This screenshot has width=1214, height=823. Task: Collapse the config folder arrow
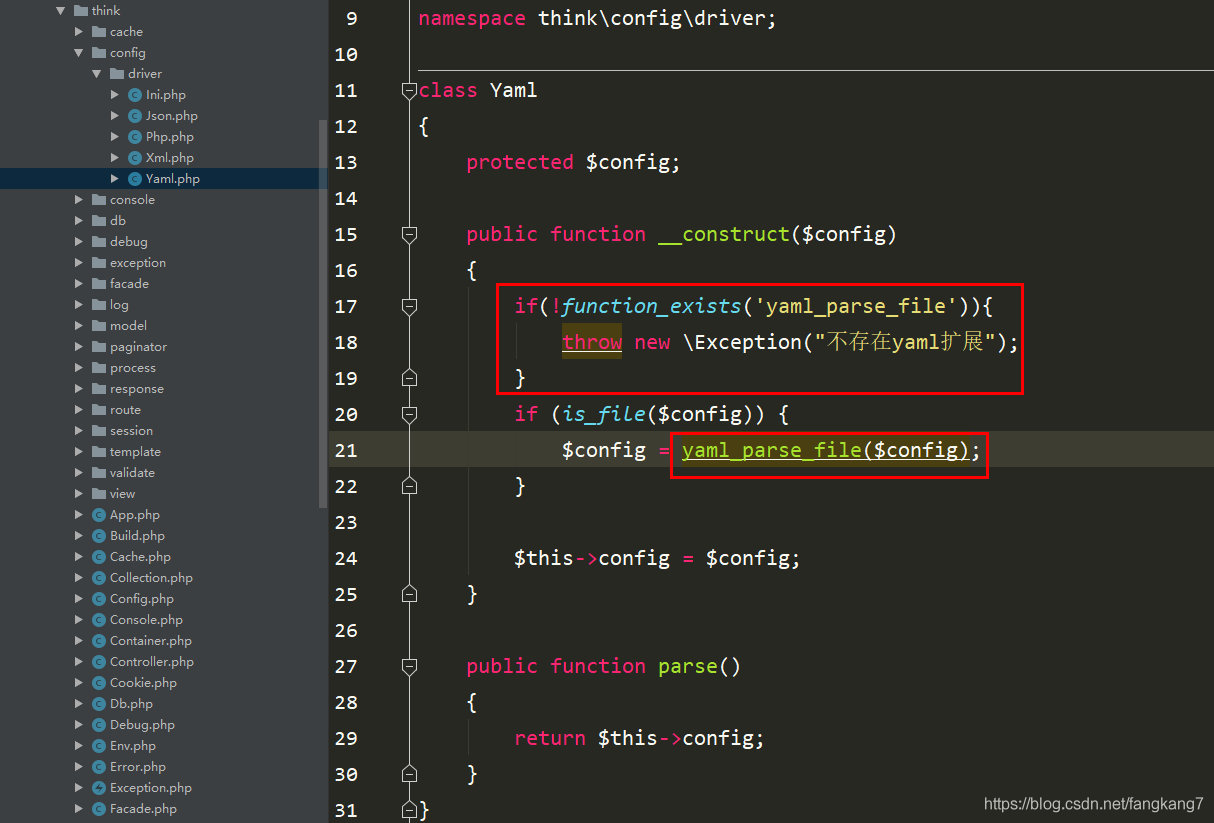[79, 53]
